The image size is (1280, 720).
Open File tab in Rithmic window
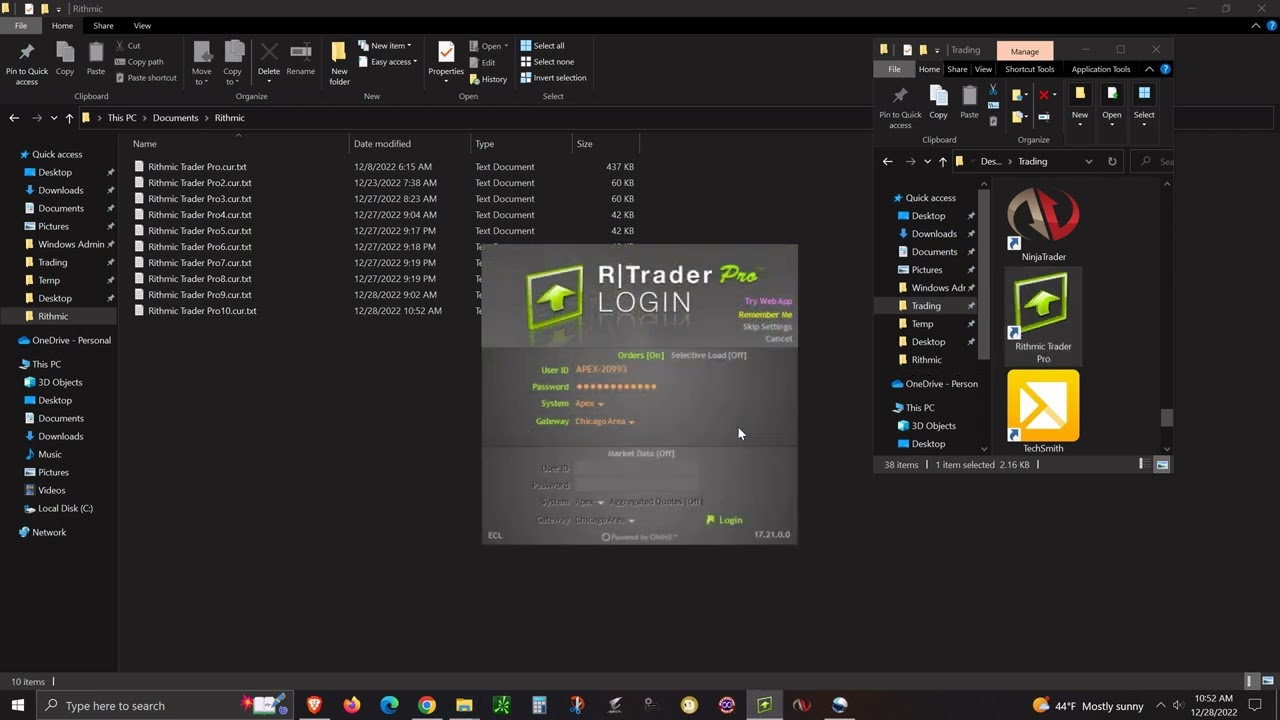coord(21,26)
